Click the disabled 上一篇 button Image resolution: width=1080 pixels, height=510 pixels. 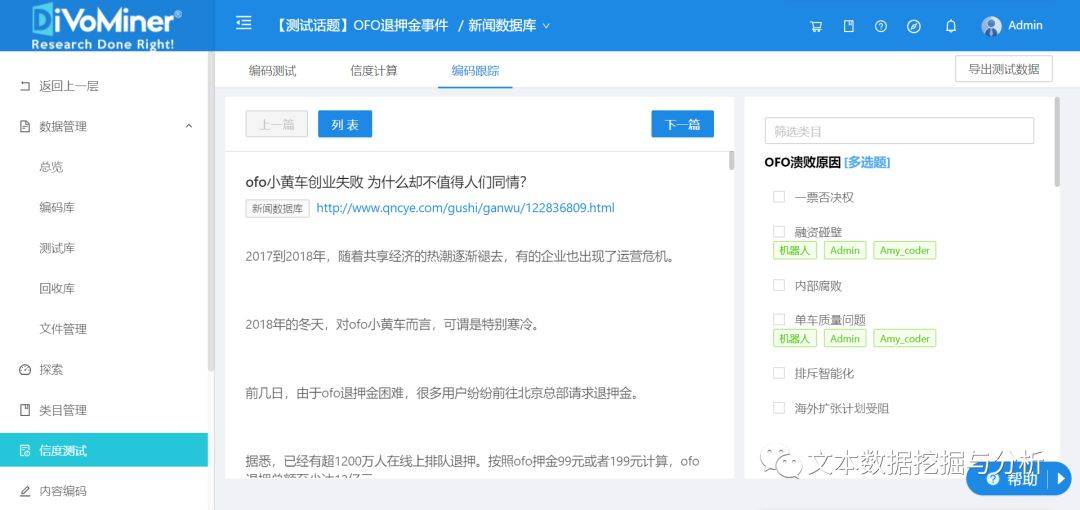pyautogui.click(x=277, y=124)
